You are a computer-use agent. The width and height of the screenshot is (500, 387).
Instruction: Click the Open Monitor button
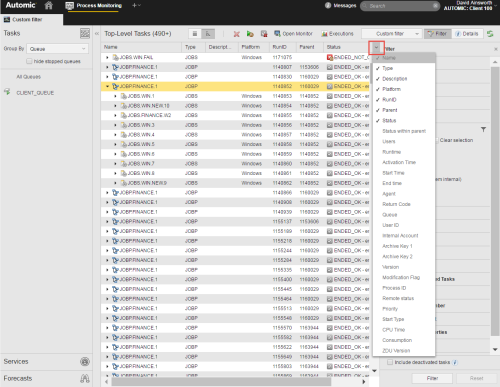[293, 34]
